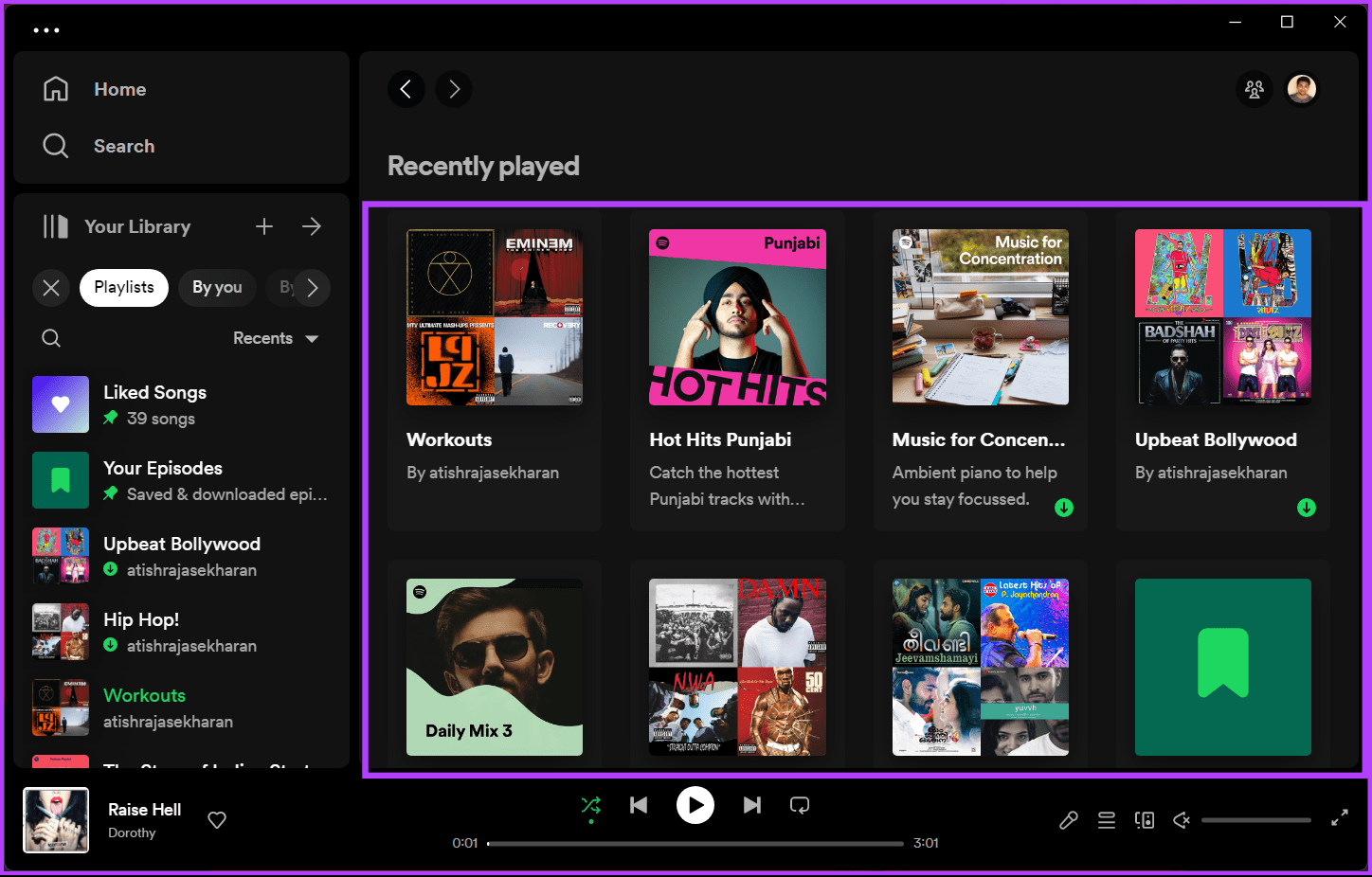This screenshot has height=877, width=1372.
Task: Adjust the volume slider
Action: (x=1256, y=820)
